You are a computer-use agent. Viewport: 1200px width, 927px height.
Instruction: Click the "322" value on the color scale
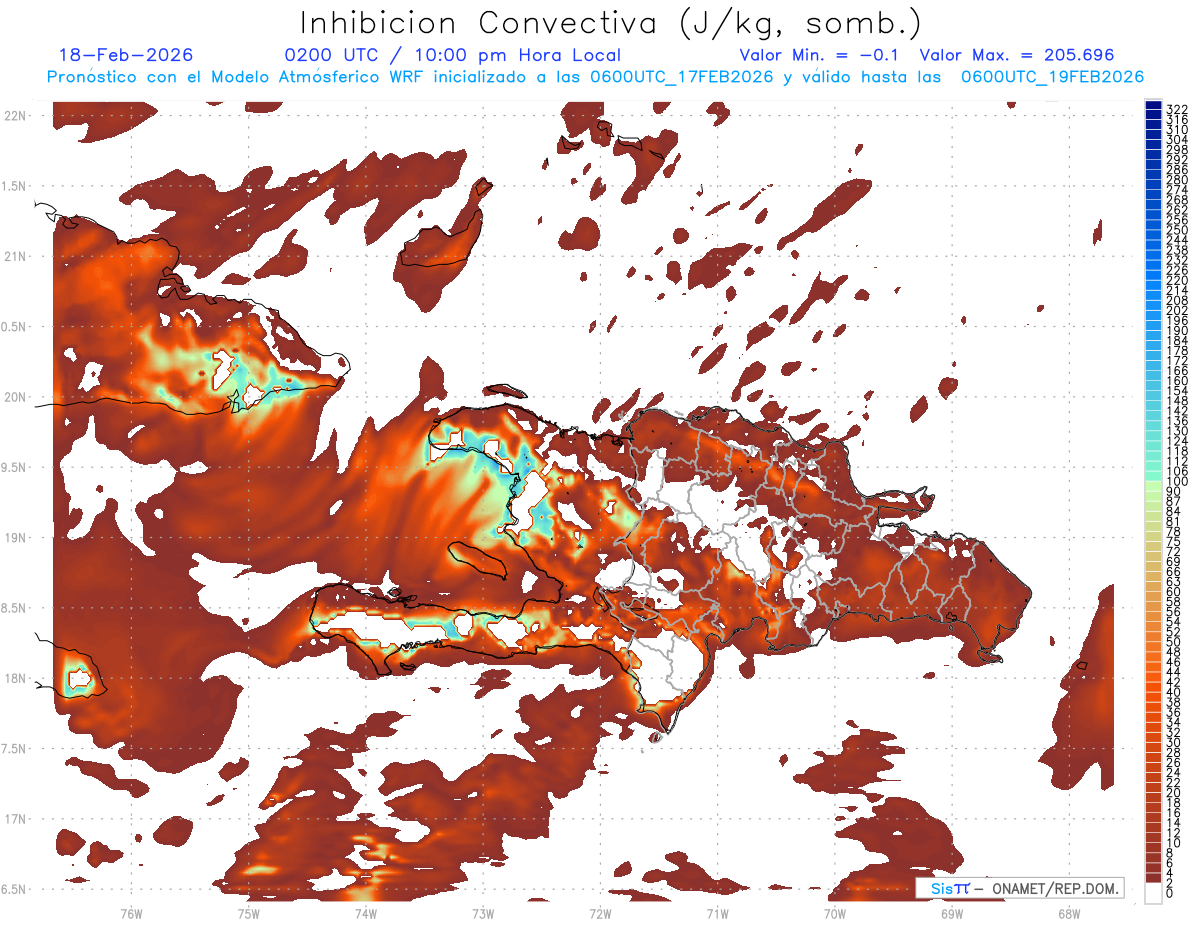(1176, 109)
